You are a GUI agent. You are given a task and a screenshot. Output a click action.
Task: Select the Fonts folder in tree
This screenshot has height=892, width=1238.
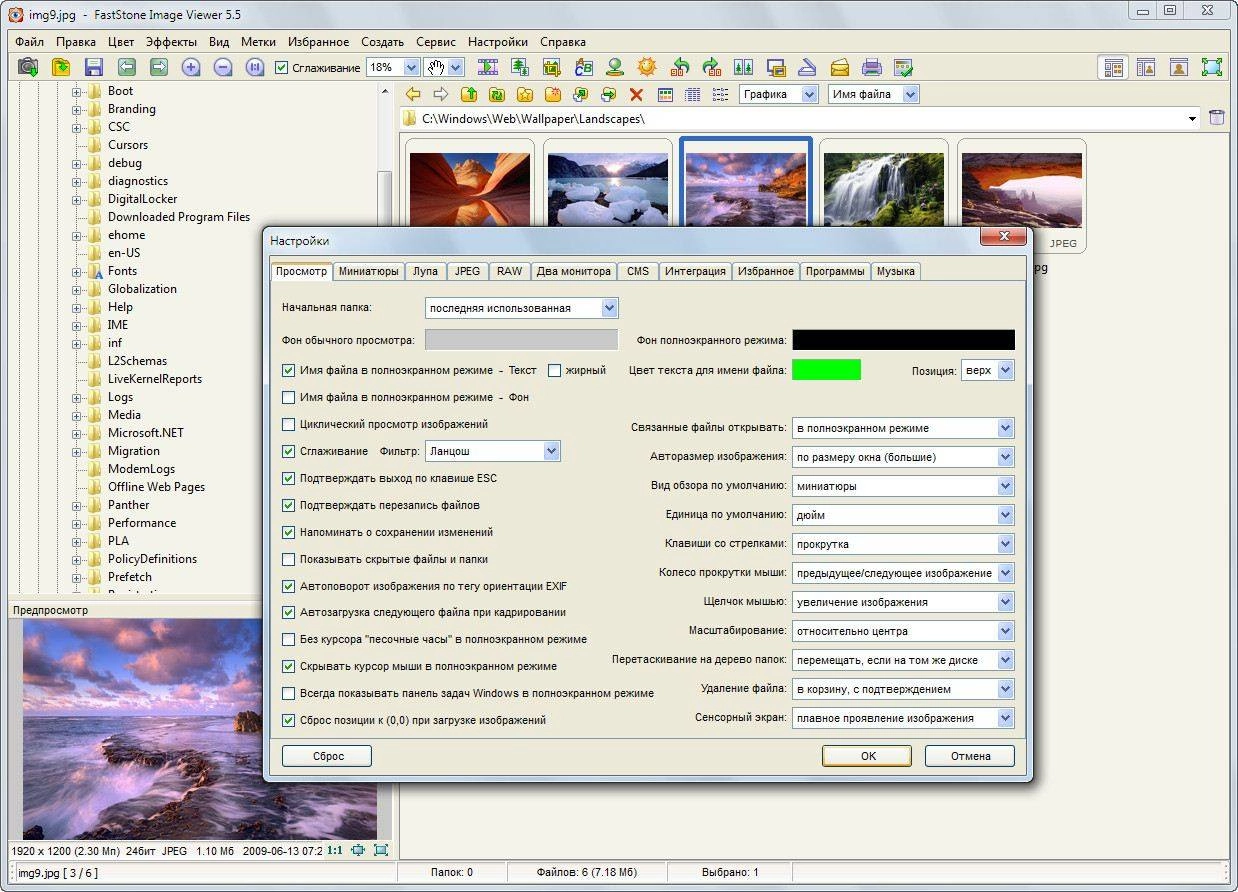pos(122,271)
